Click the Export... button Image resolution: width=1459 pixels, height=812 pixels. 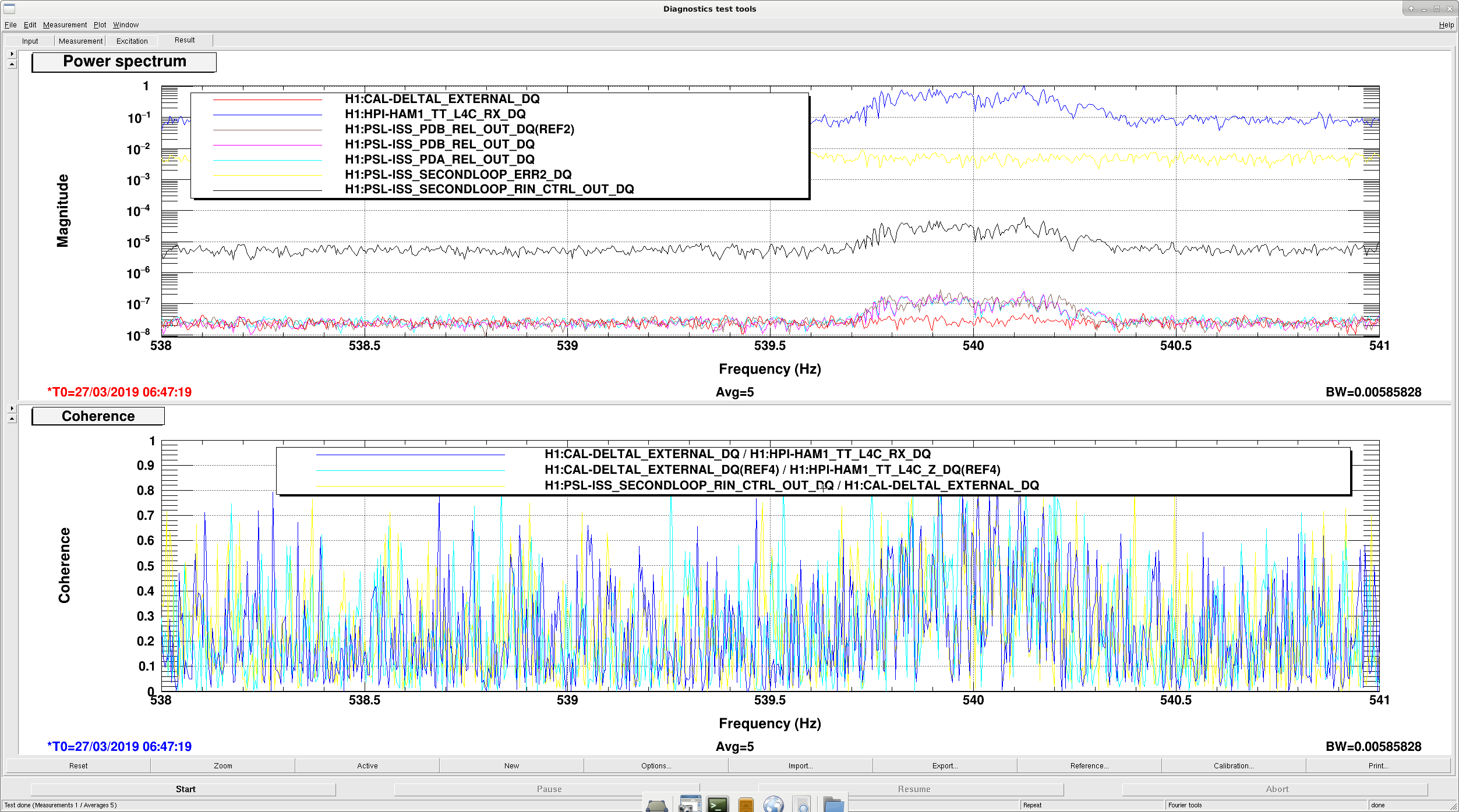pos(945,765)
